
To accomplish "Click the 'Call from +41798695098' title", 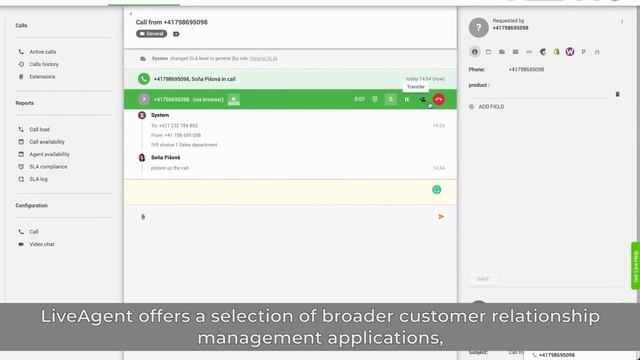I will click(x=171, y=22).
